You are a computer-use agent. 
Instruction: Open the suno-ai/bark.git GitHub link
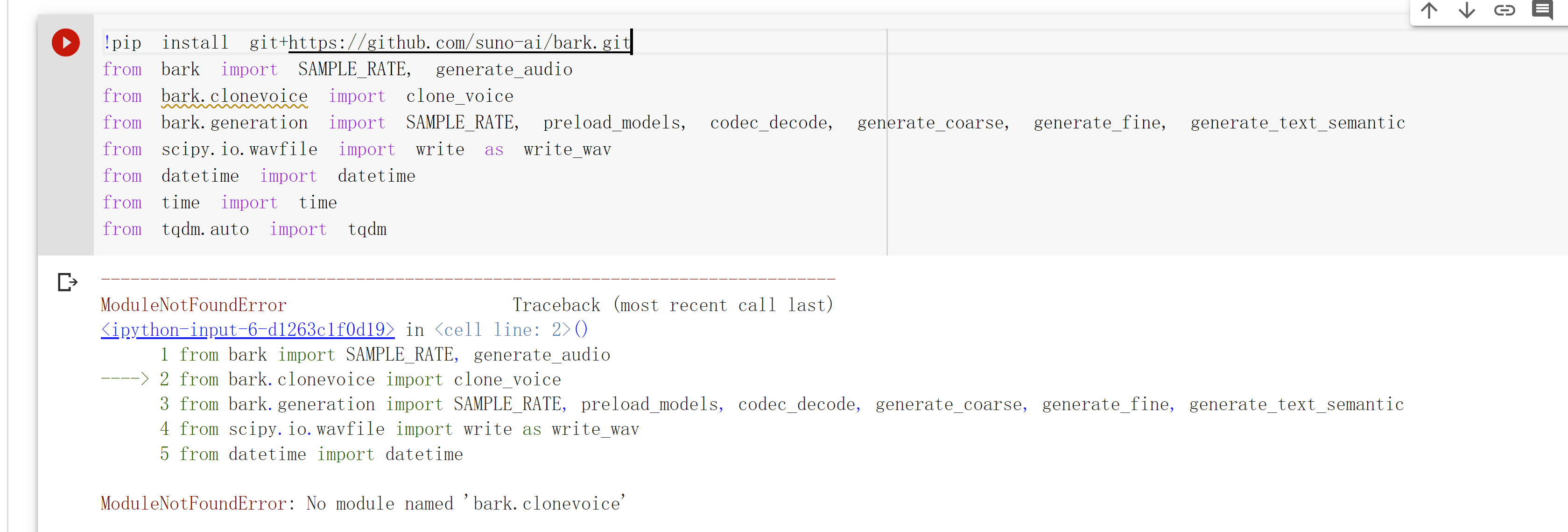[x=458, y=42]
